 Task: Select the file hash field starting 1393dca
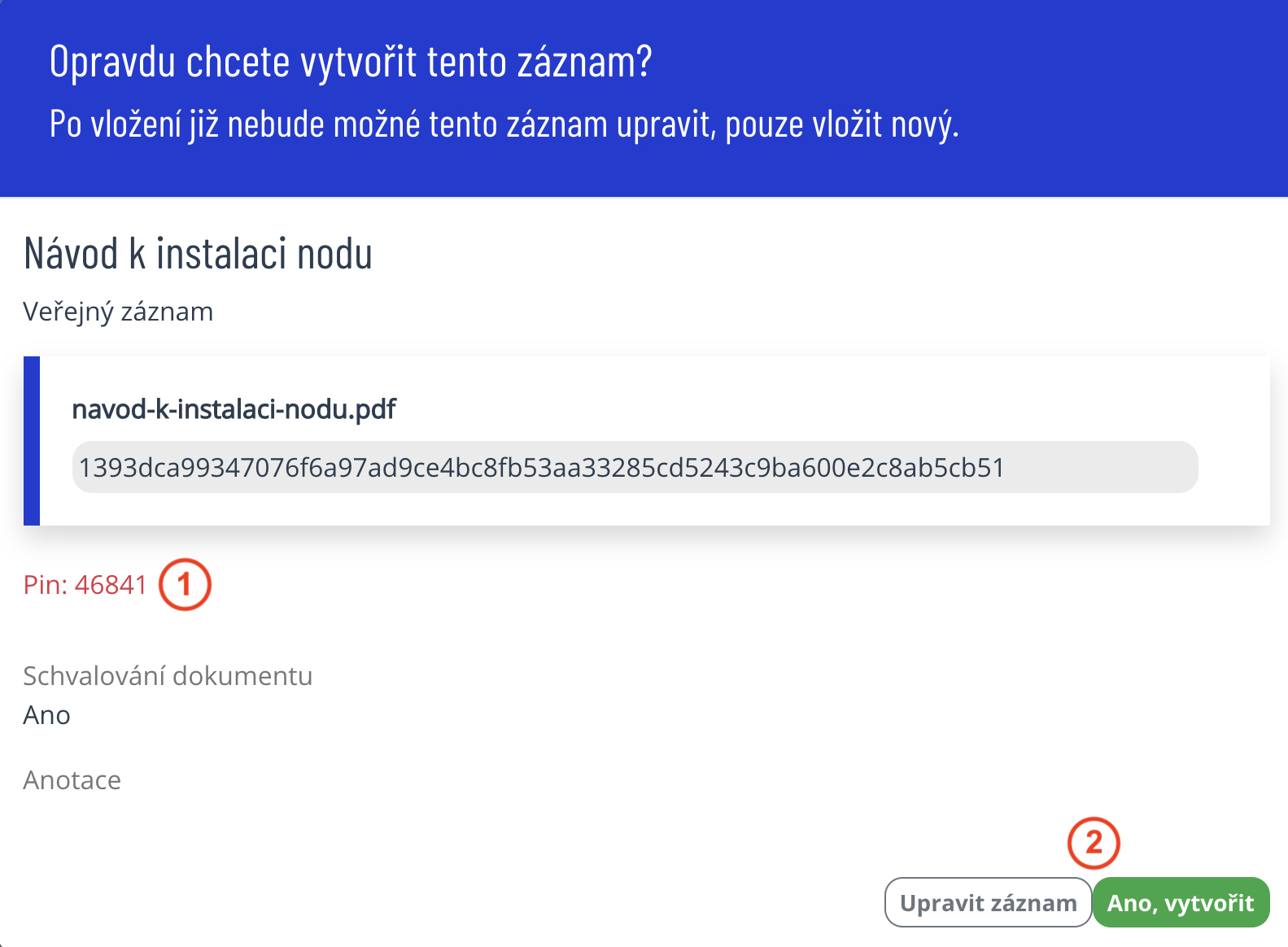tap(541, 468)
